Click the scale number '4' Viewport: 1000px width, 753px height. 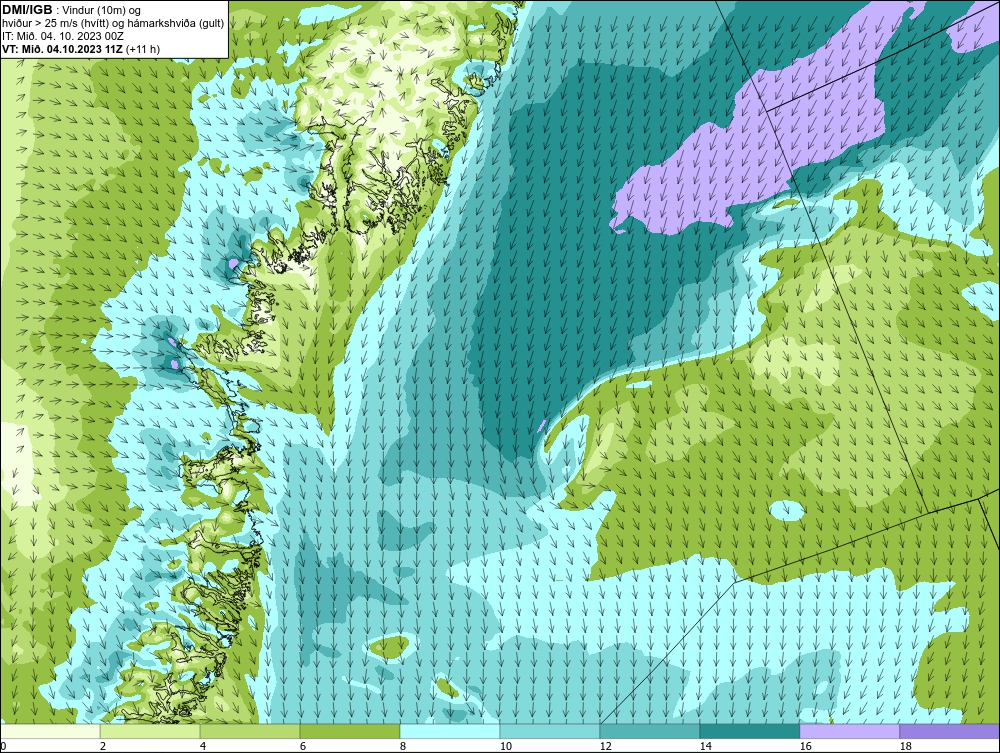(x=203, y=746)
